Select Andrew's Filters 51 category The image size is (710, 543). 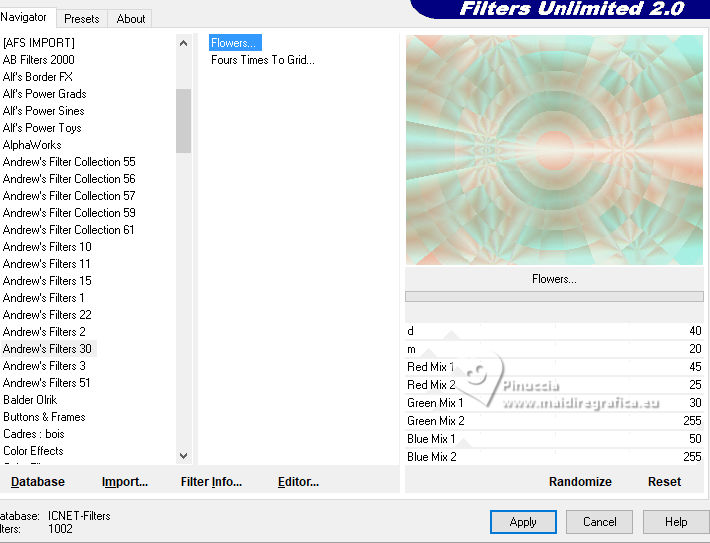[x=47, y=383]
